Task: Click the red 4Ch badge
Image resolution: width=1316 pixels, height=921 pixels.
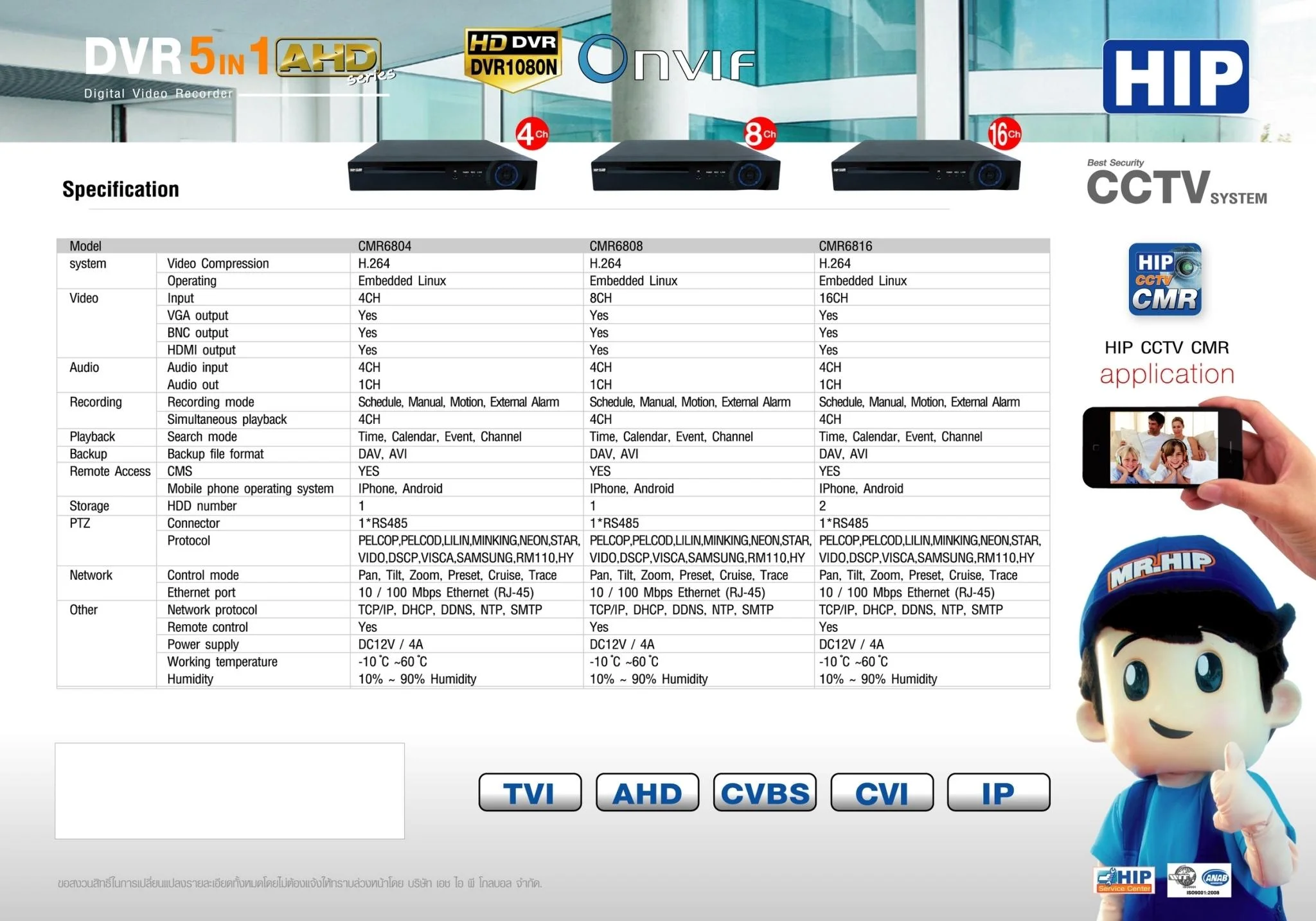Action: 532,134
